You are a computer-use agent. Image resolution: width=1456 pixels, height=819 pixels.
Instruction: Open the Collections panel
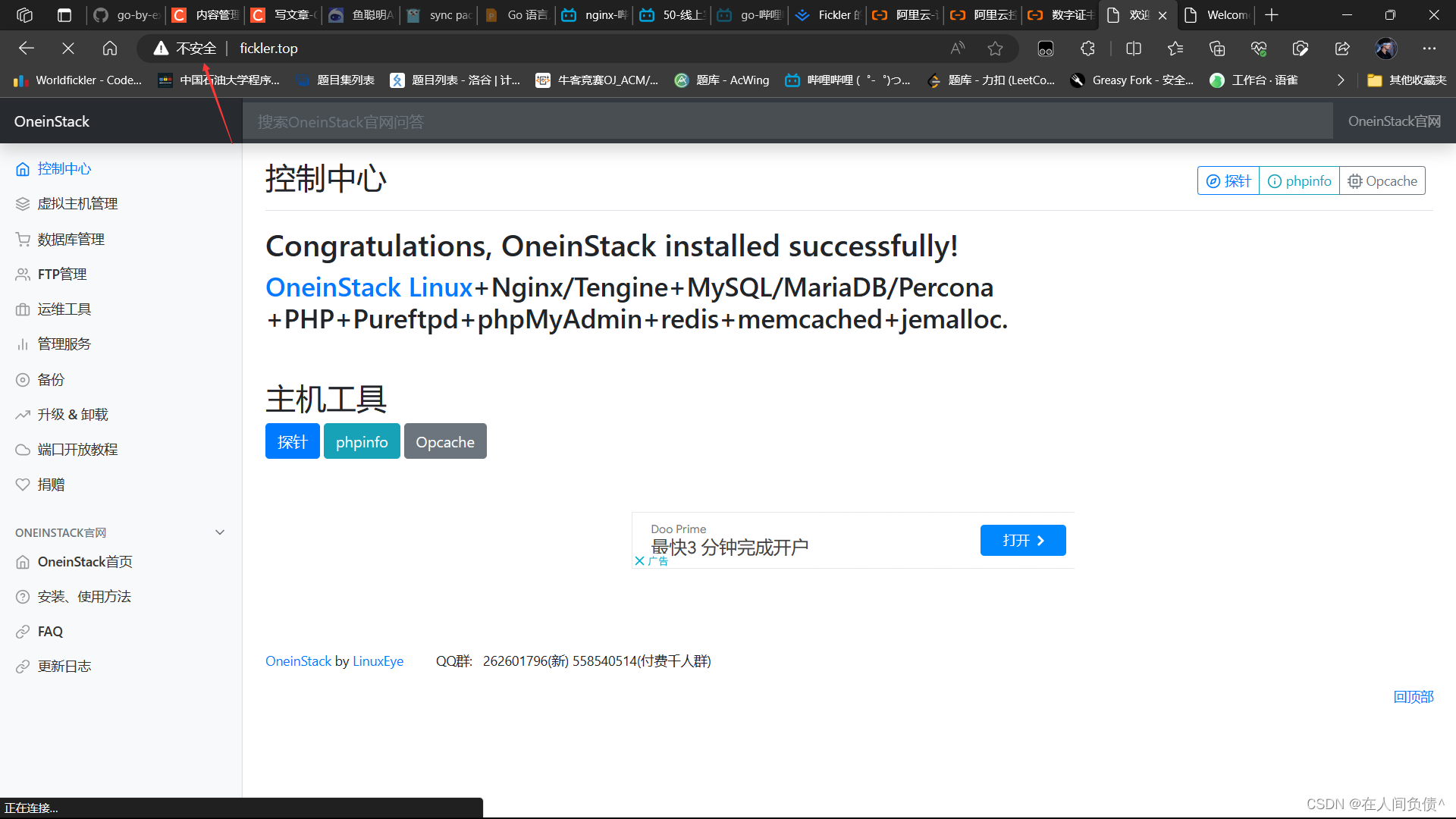1217,49
